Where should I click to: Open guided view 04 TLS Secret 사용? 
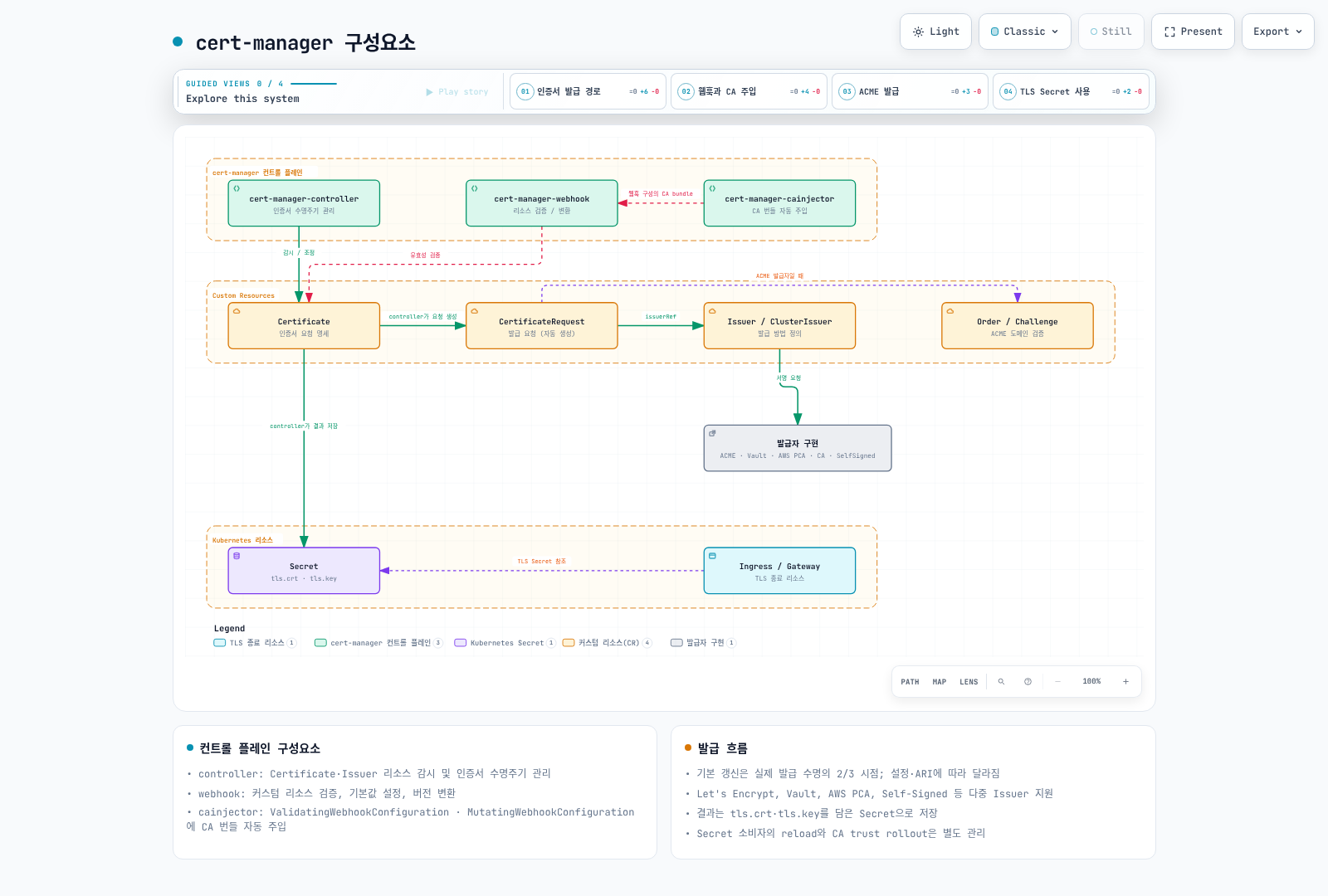(1071, 91)
